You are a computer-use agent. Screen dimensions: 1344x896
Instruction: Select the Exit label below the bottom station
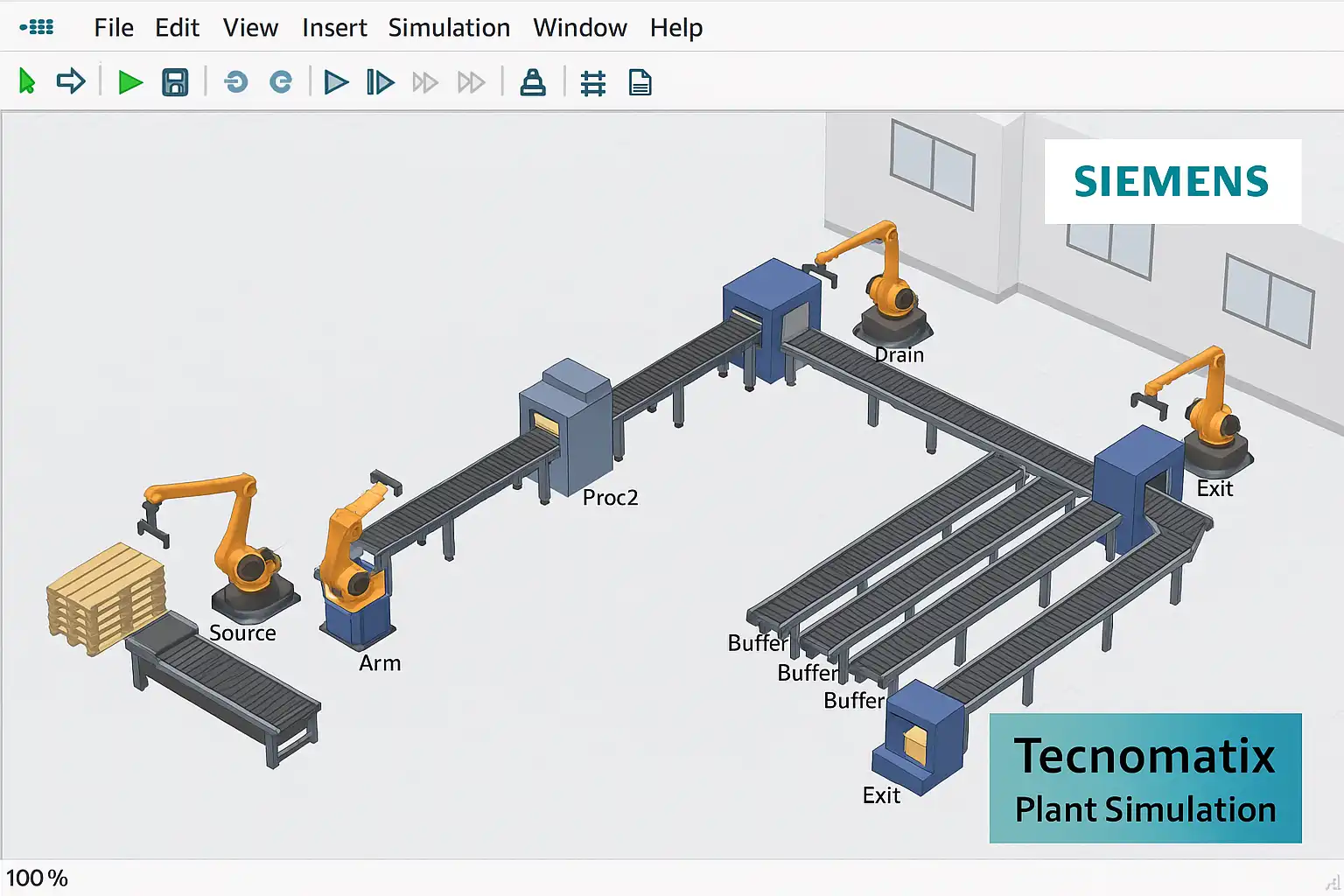pyautogui.click(x=881, y=795)
